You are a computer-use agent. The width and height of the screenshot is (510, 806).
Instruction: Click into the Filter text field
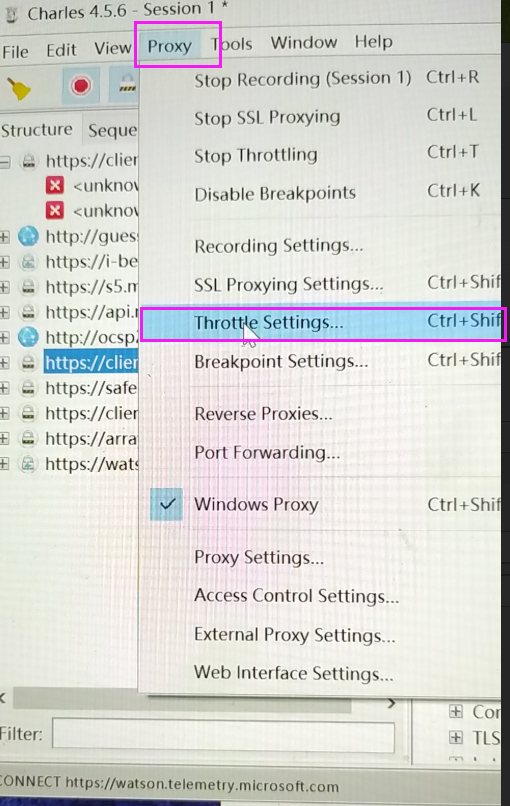pos(223,736)
